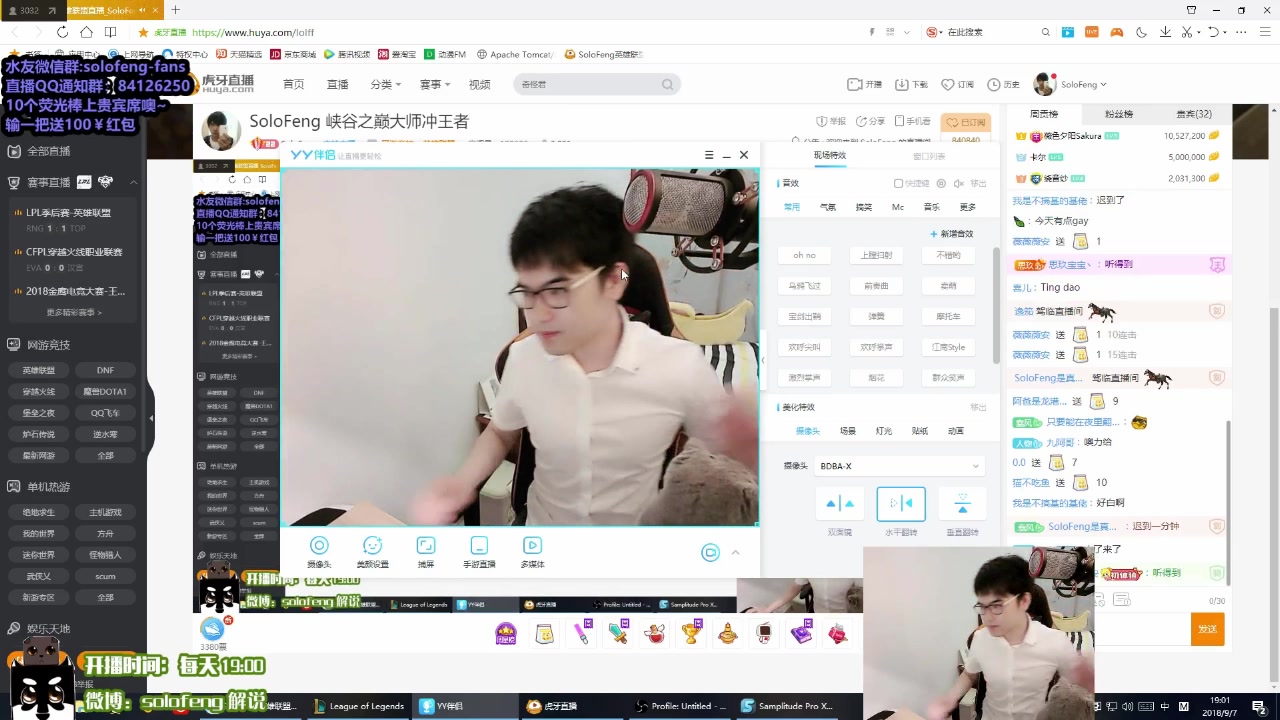Click the 发送 send chat button

coord(1207,629)
